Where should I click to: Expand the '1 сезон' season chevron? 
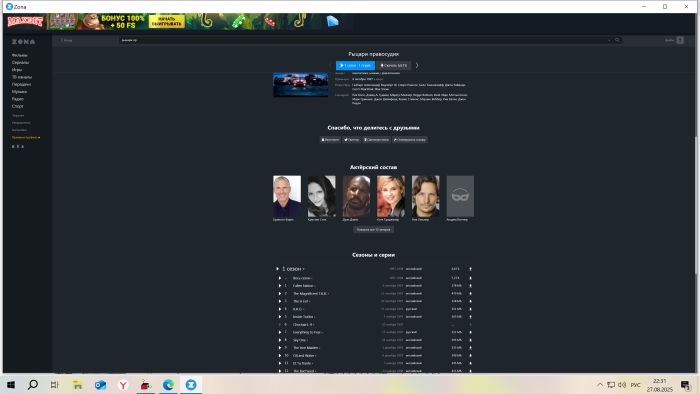coord(304,269)
